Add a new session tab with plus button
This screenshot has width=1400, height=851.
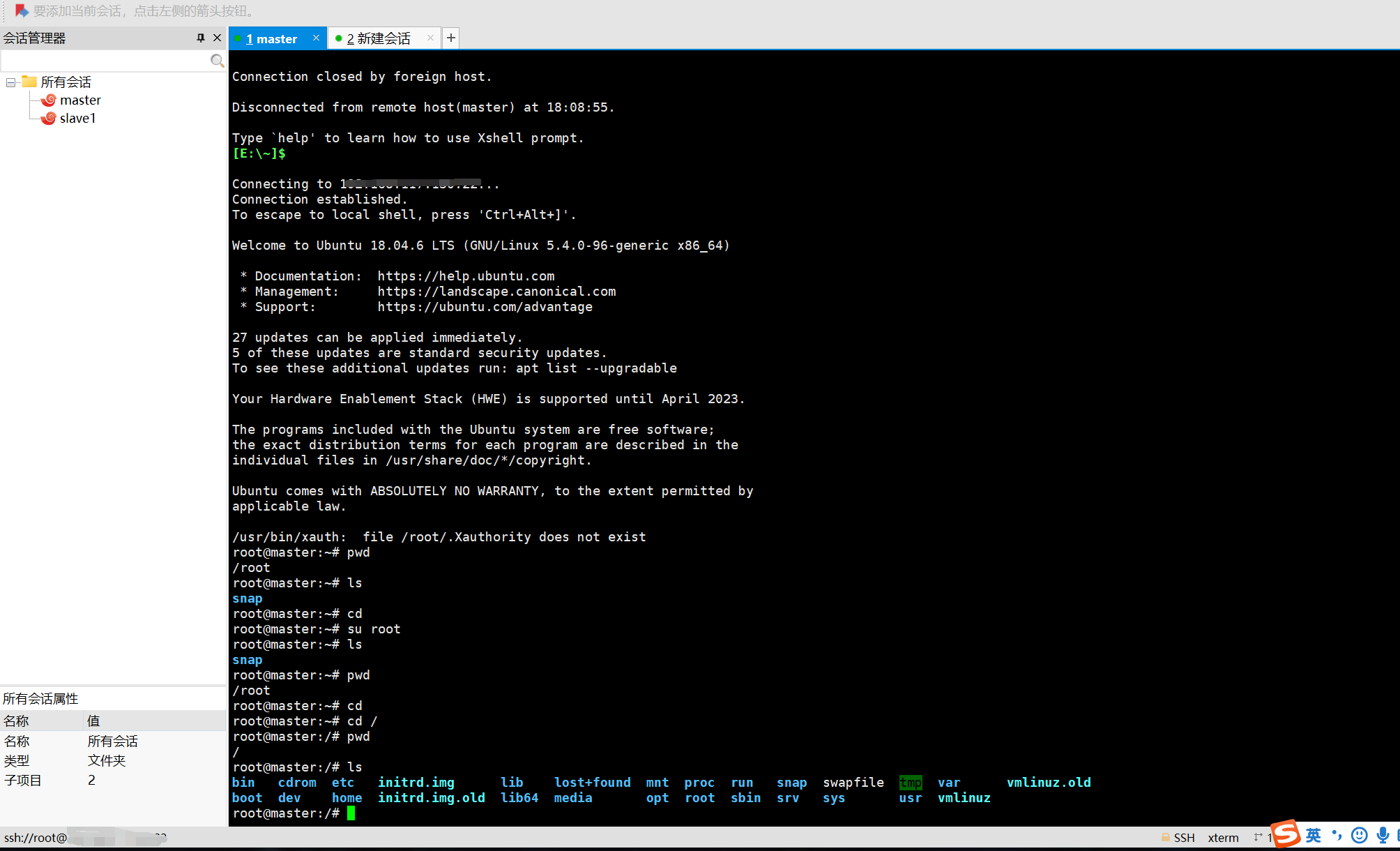[x=451, y=38]
